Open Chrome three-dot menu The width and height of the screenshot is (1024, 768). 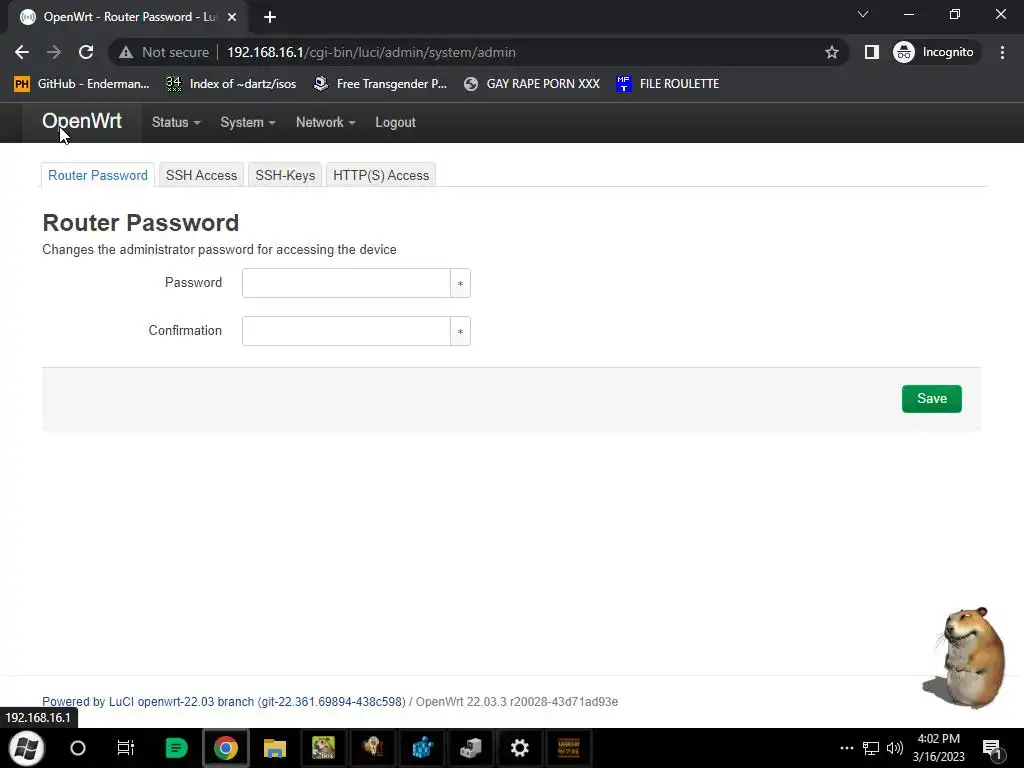[x=1002, y=52]
